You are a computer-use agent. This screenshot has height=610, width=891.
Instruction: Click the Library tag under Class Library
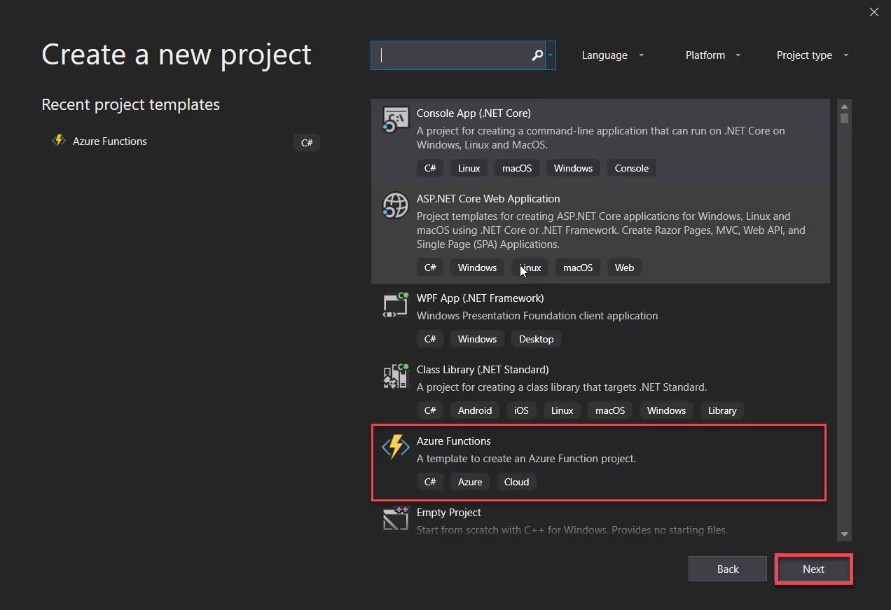[722, 410]
